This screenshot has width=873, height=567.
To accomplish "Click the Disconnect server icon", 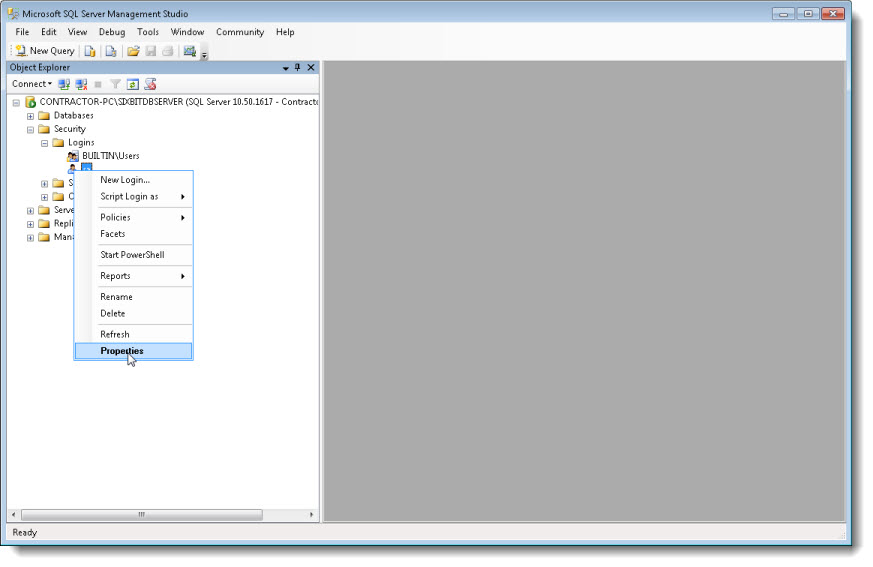I will point(81,84).
